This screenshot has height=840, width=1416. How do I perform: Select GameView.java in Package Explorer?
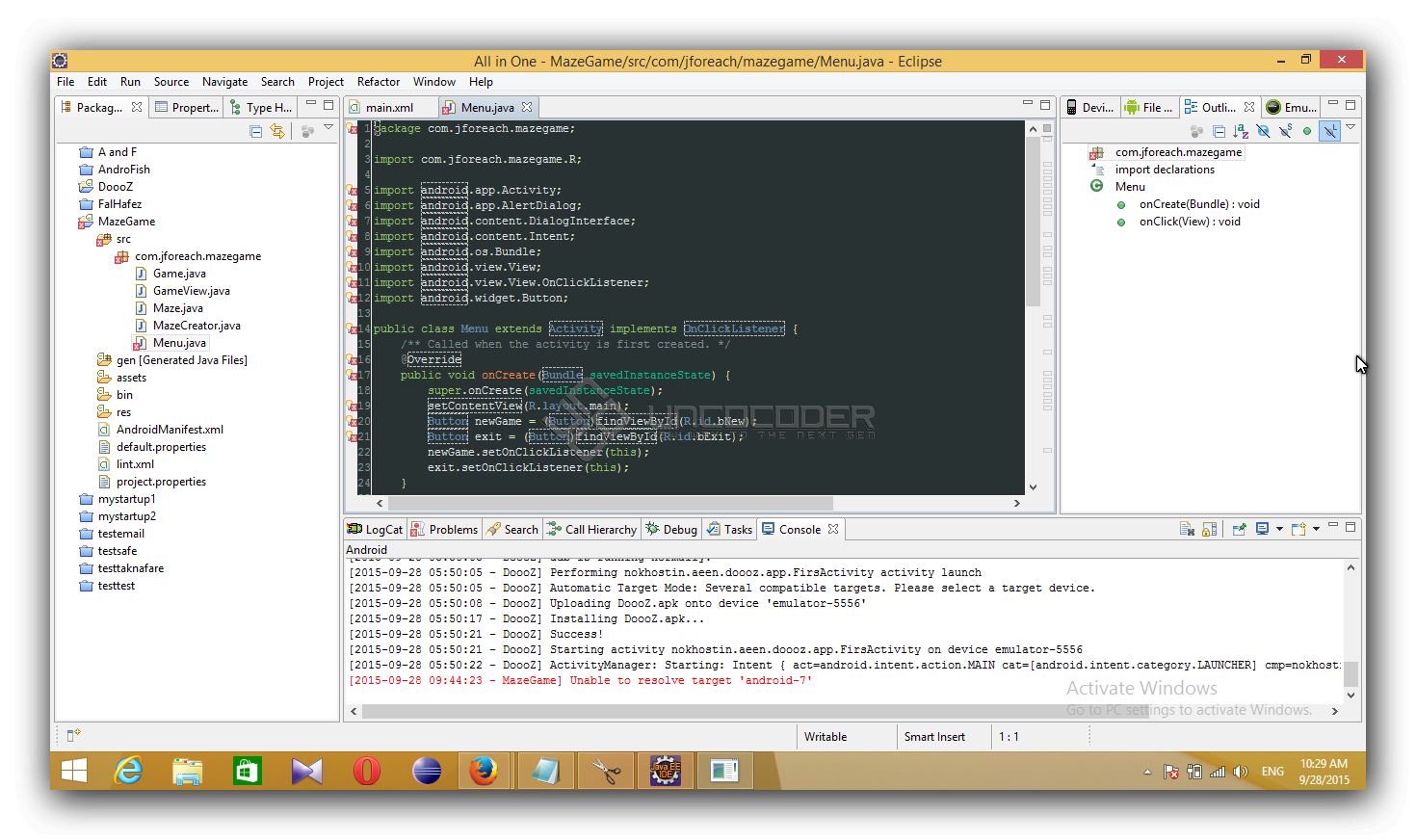[191, 291]
